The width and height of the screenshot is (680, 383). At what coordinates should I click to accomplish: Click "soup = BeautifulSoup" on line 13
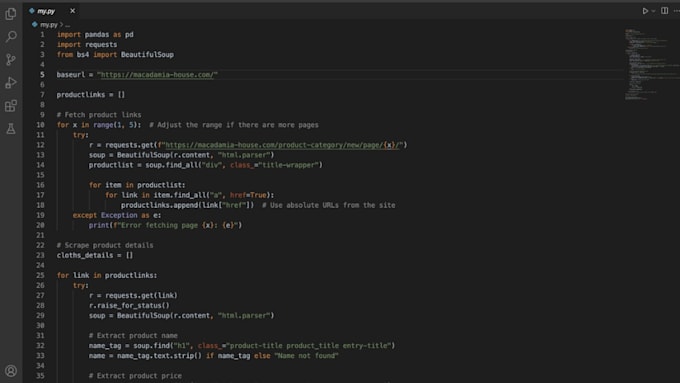[129, 155]
